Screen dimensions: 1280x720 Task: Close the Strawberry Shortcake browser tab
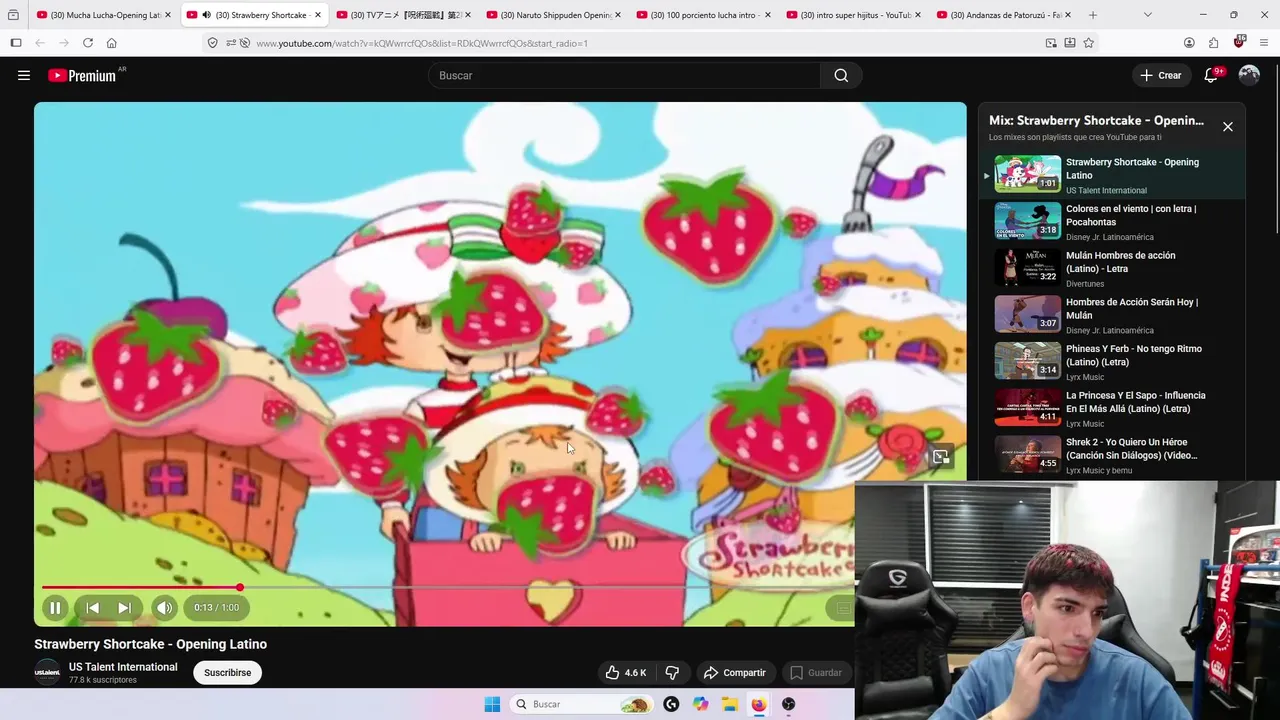click(x=318, y=15)
